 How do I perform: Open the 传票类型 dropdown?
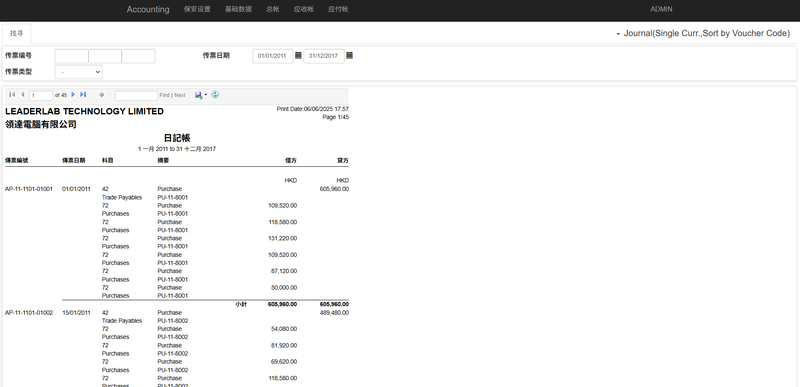(x=79, y=72)
